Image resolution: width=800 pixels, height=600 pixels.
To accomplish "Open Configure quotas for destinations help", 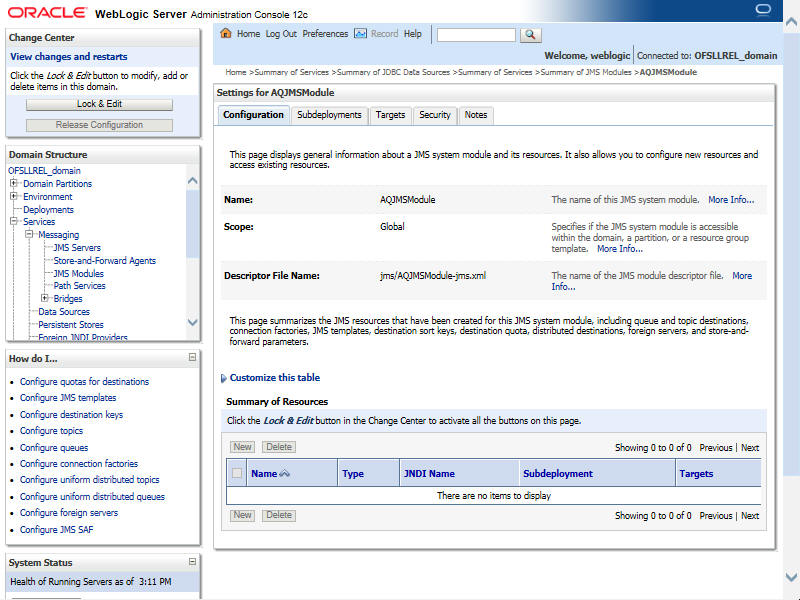I will click(85, 382).
